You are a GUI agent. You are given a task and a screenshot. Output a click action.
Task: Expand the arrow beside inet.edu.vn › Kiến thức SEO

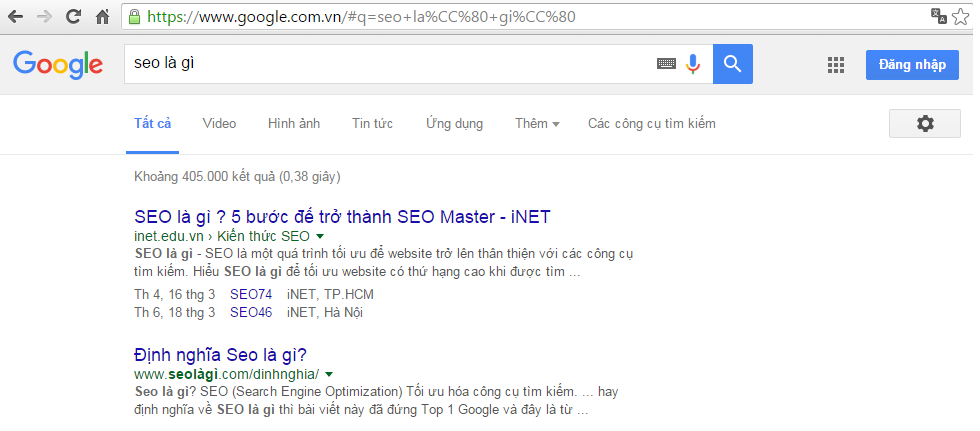point(320,236)
